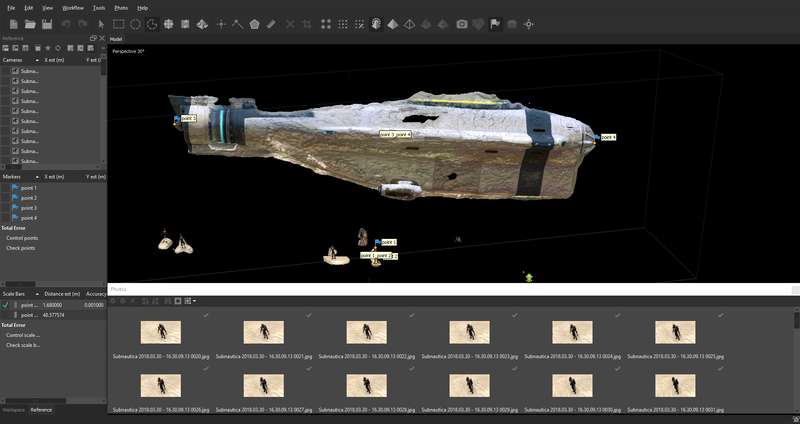Screen dimensions: 800x424
Task: Click the New project icon
Action: [14, 24]
